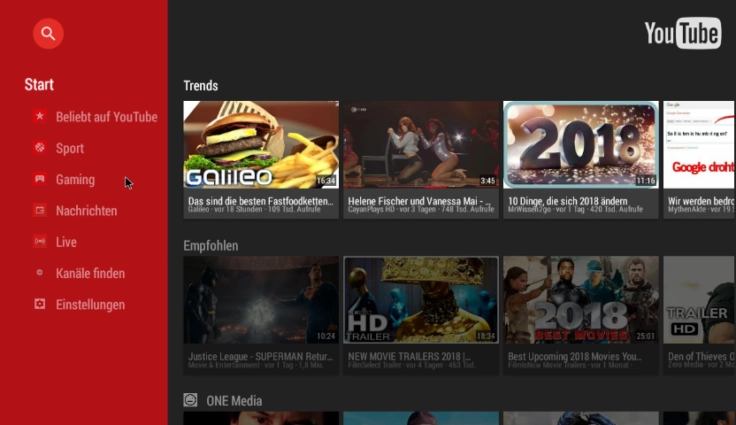736x425 pixels.
Task: Play the Justice League Superman thumbnail
Action: [x=261, y=300]
